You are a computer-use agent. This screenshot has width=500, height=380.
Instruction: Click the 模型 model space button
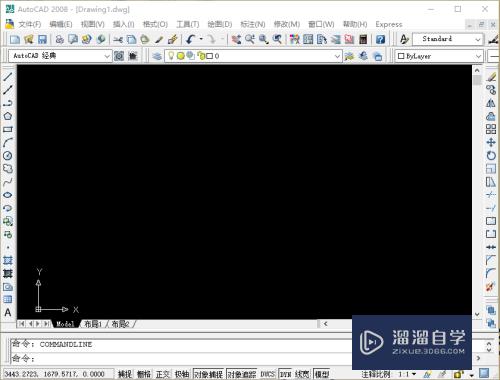(322, 374)
